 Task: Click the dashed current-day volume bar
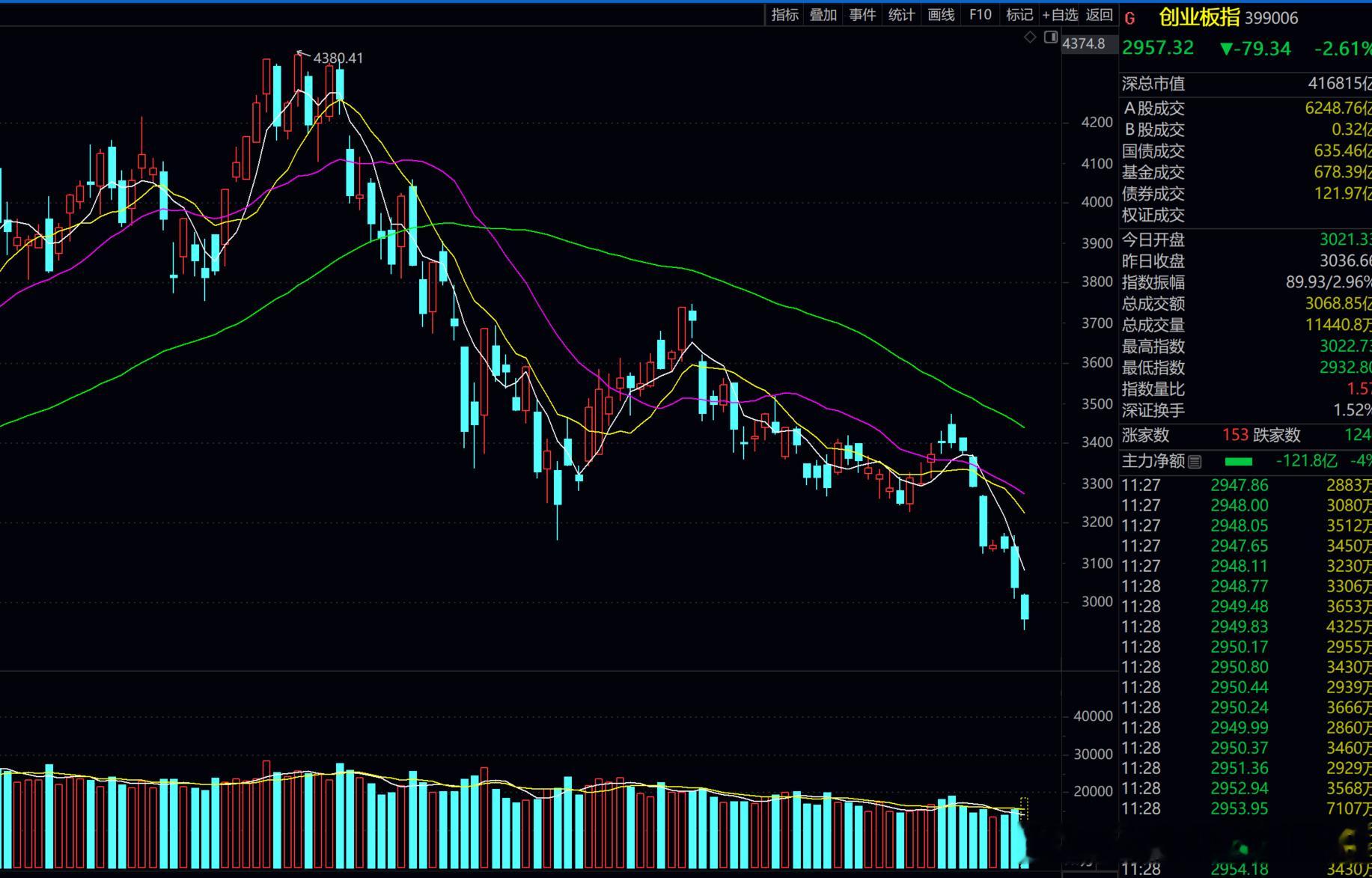pos(1024,808)
